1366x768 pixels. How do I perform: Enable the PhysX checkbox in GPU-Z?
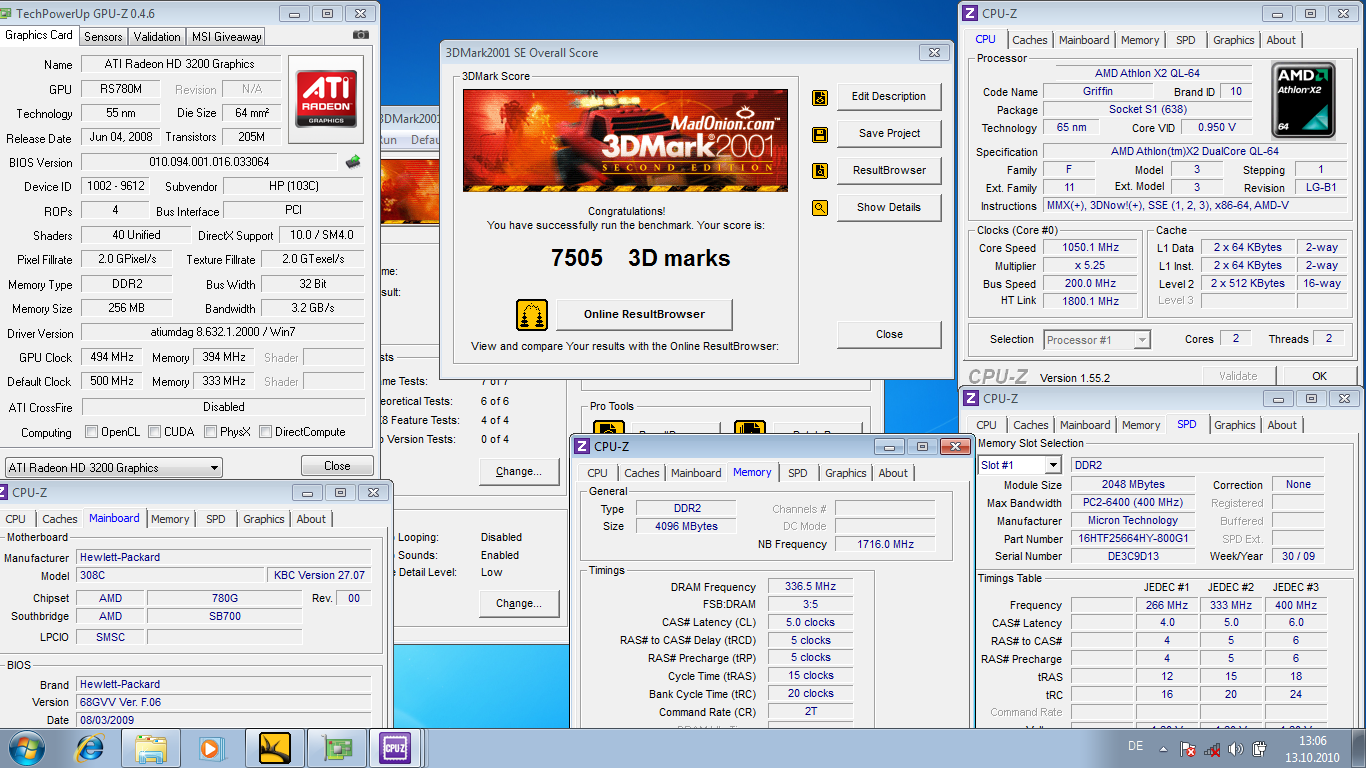point(211,432)
